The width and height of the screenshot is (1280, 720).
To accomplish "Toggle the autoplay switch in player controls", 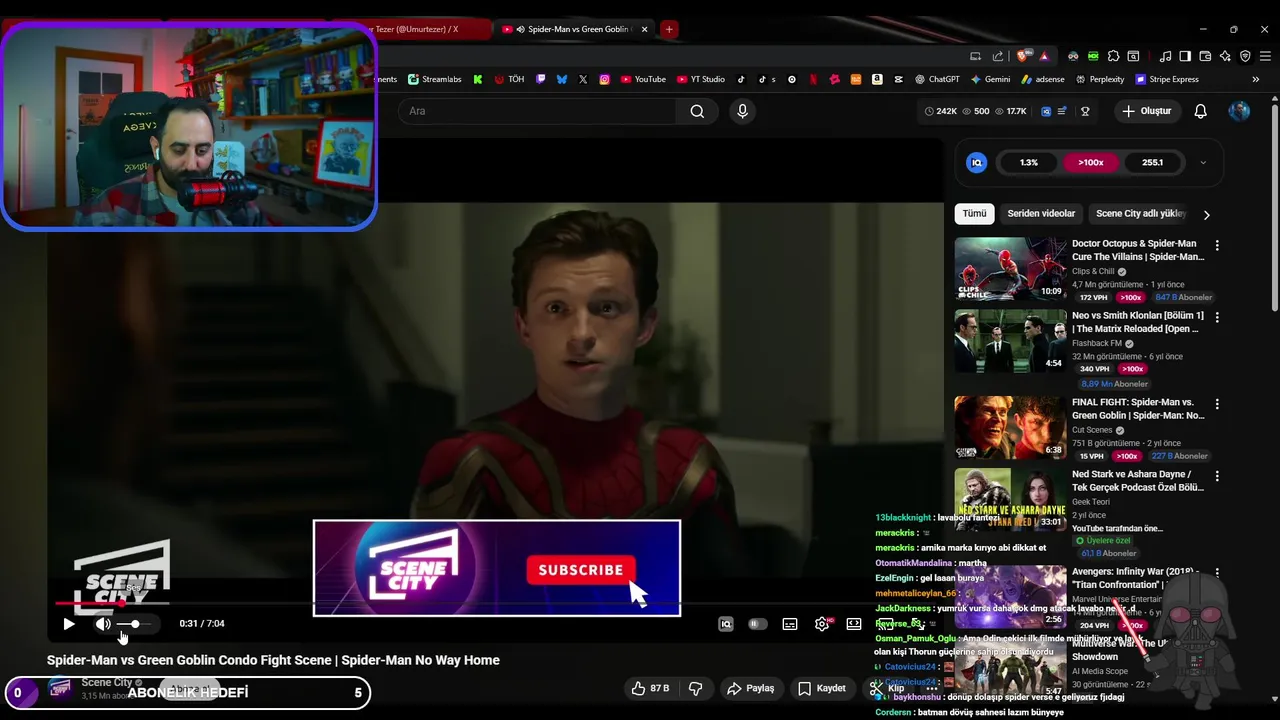I will point(758,624).
